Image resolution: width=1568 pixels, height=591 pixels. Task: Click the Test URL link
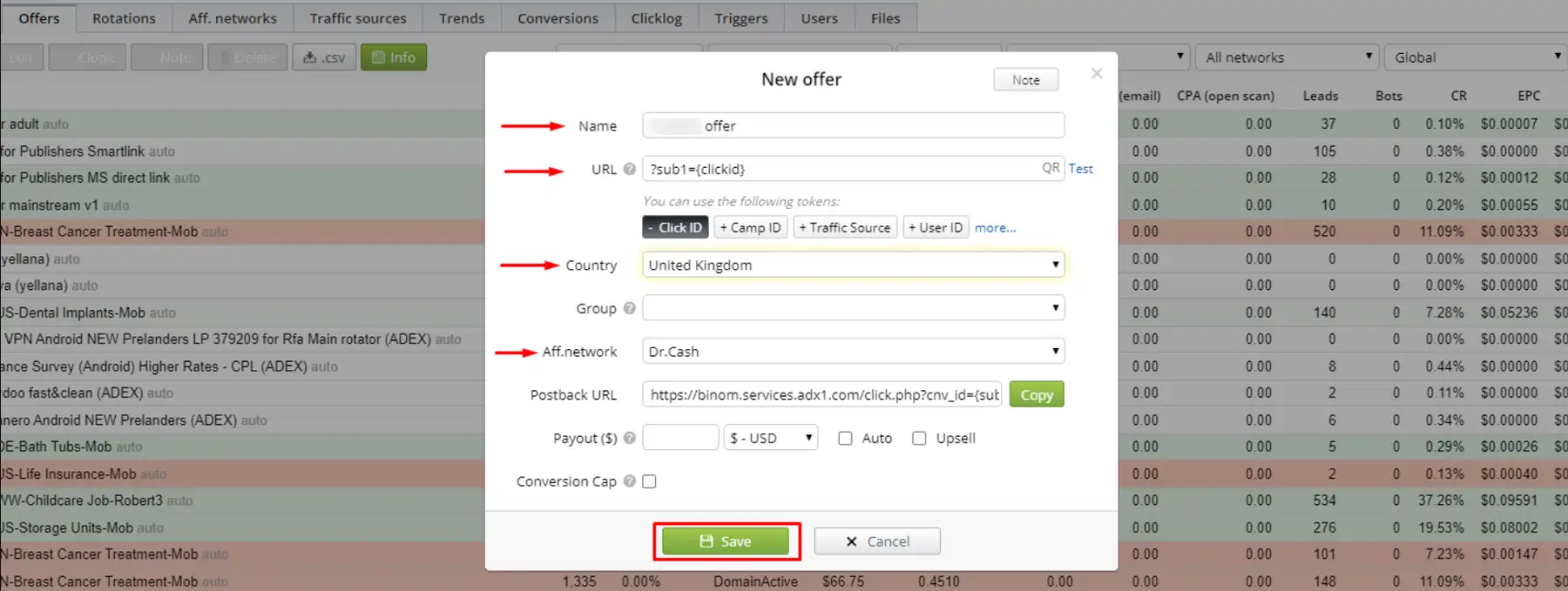click(x=1081, y=169)
